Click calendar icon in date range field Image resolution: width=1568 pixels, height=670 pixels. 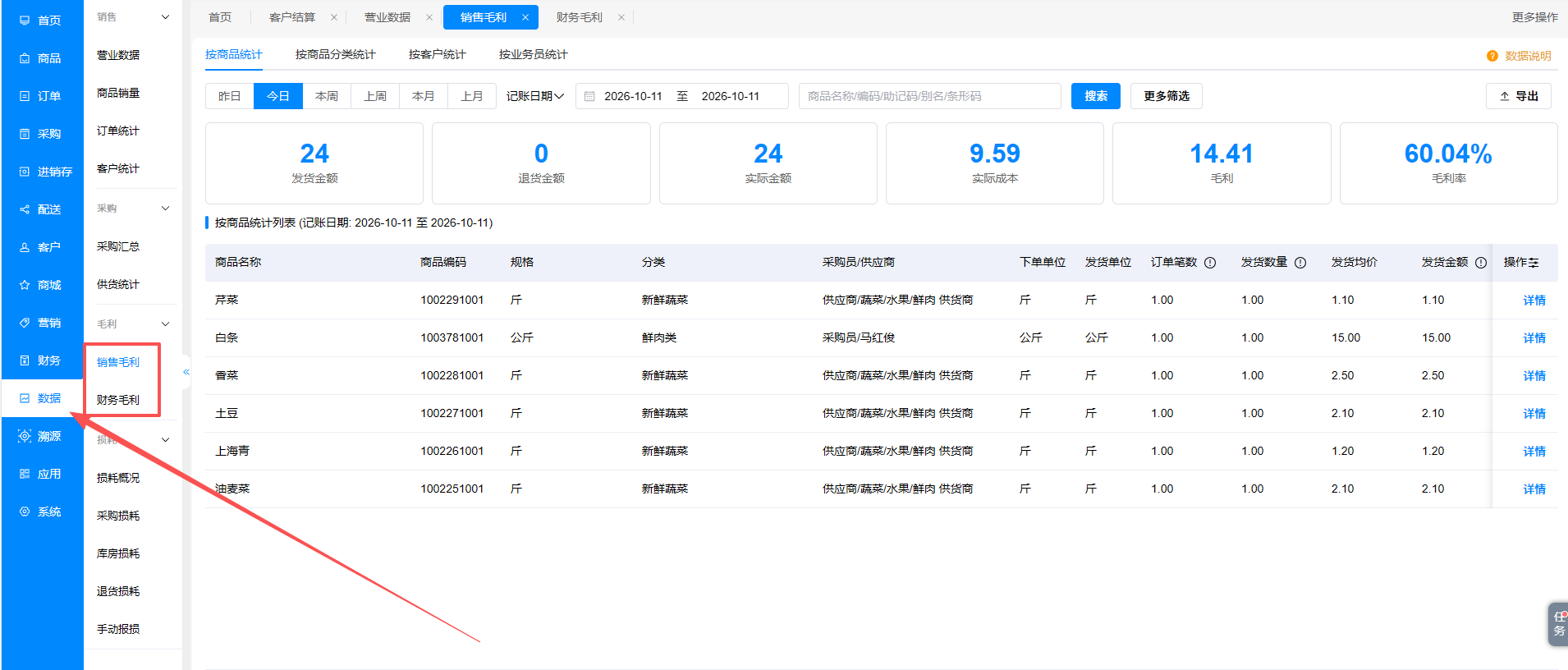[589, 96]
